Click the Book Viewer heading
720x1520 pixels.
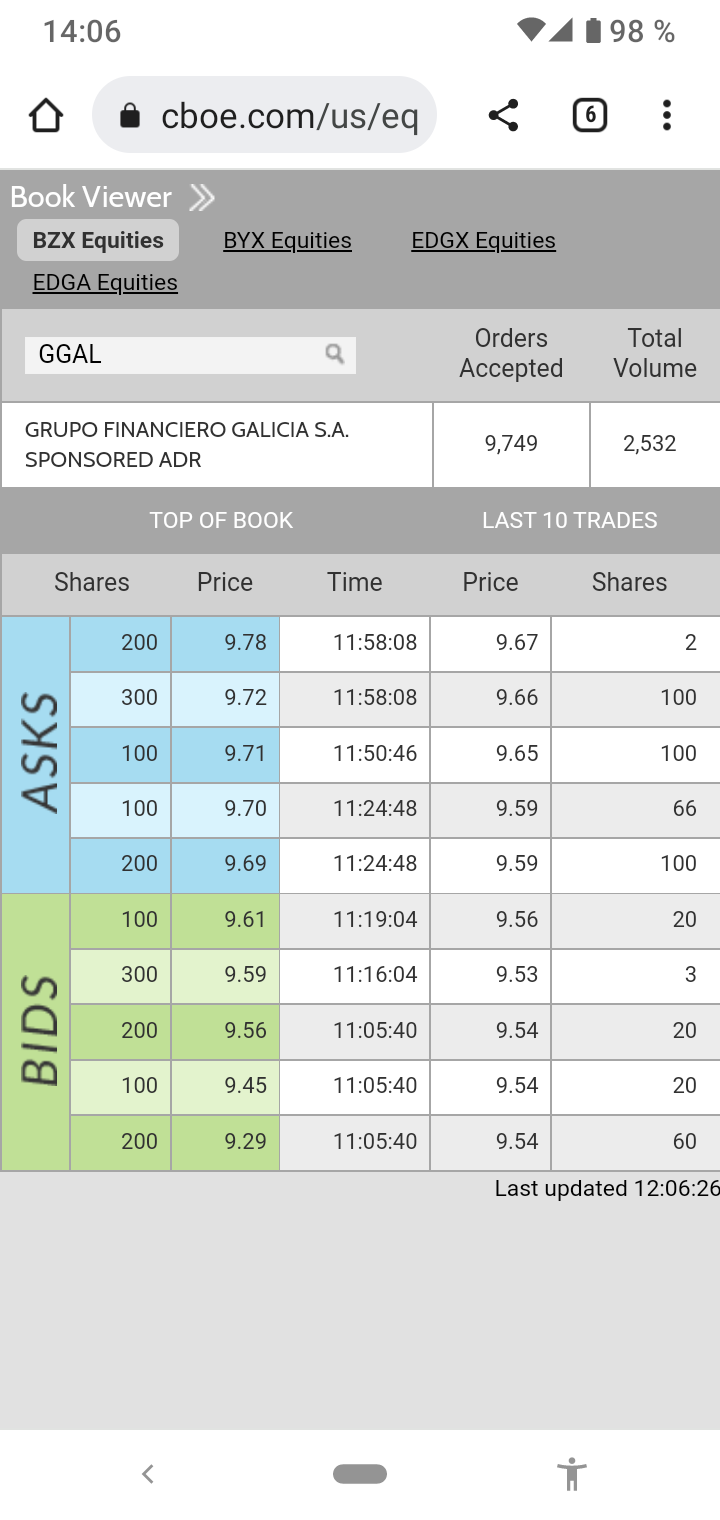tap(91, 197)
